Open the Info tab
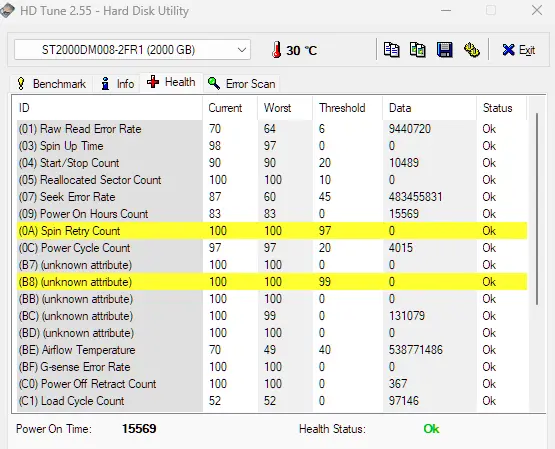The height and width of the screenshot is (449, 555). [x=117, y=84]
